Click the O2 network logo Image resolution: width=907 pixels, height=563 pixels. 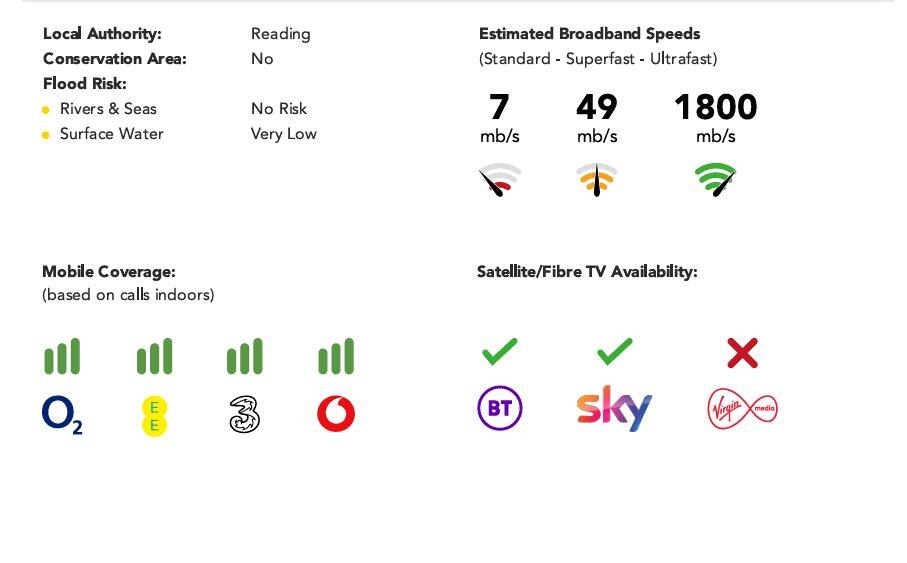[x=62, y=415]
